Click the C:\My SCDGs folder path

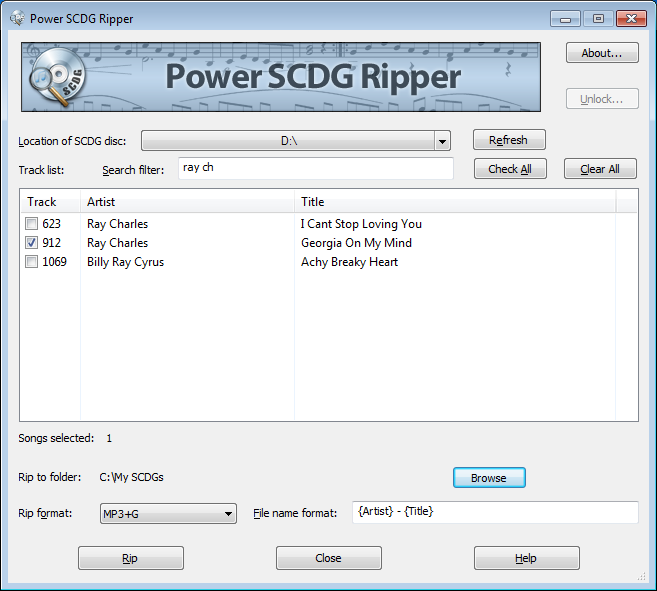pos(131,477)
